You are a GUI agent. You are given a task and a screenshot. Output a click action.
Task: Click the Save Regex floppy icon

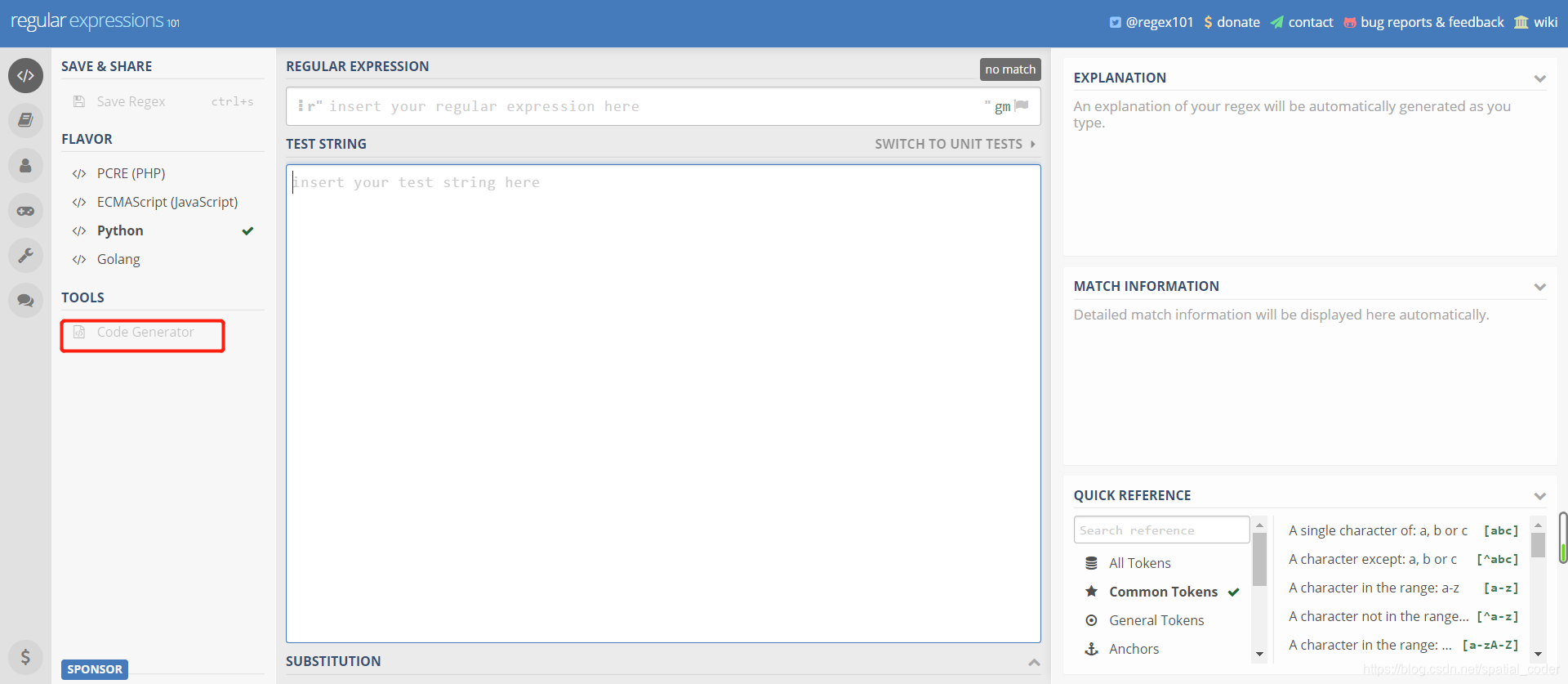(x=79, y=101)
